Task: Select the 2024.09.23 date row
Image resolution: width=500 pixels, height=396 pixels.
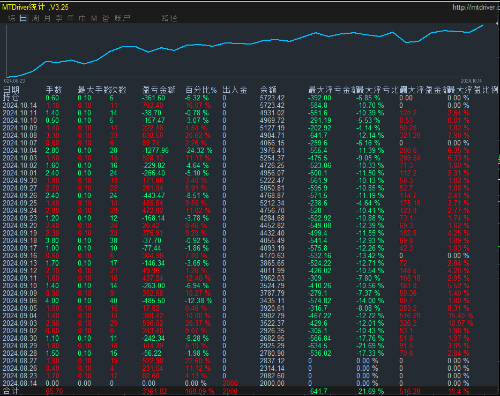Action: (x=20, y=218)
